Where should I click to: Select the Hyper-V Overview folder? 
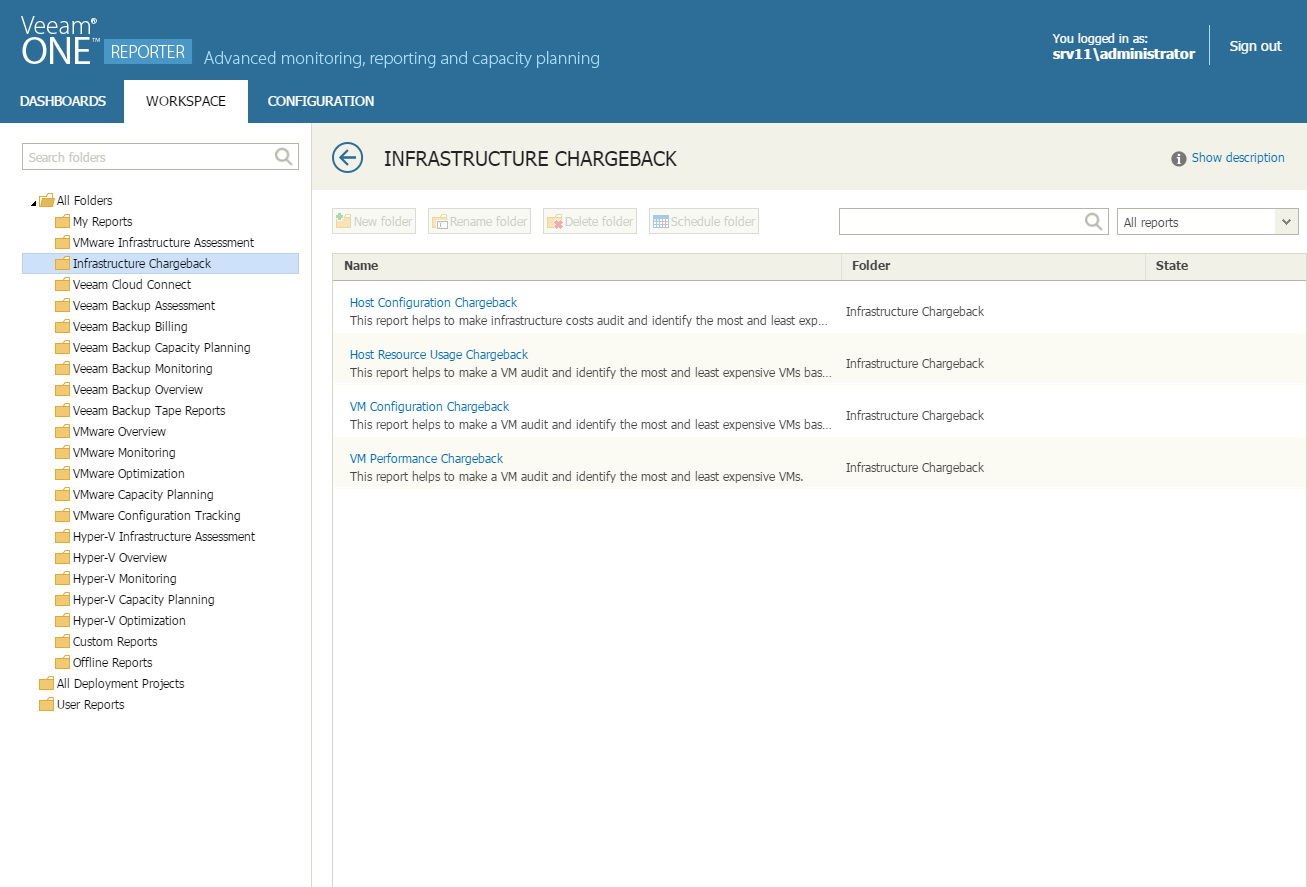[119, 557]
